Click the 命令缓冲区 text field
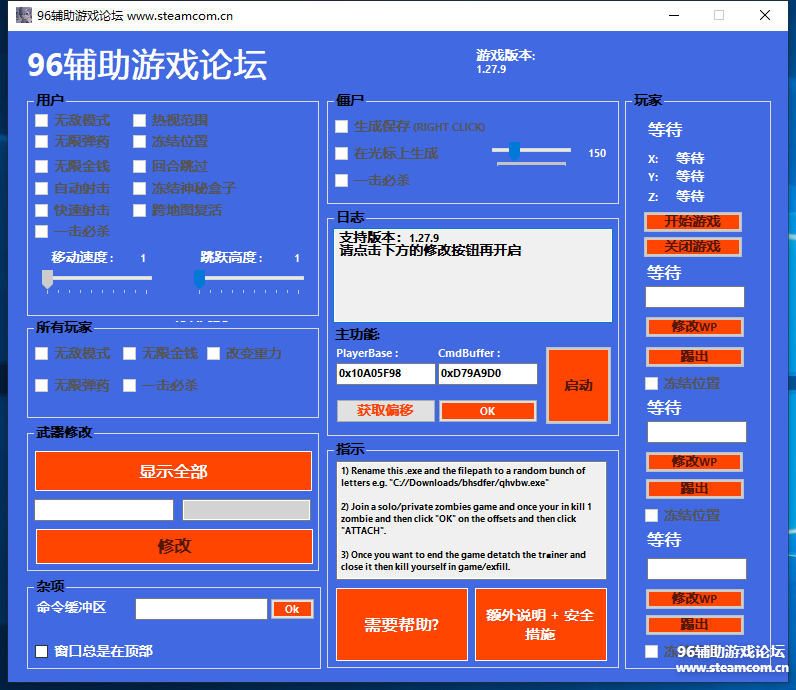Image resolution: width=796 pixels, height=690 pixels. [201, 609]
